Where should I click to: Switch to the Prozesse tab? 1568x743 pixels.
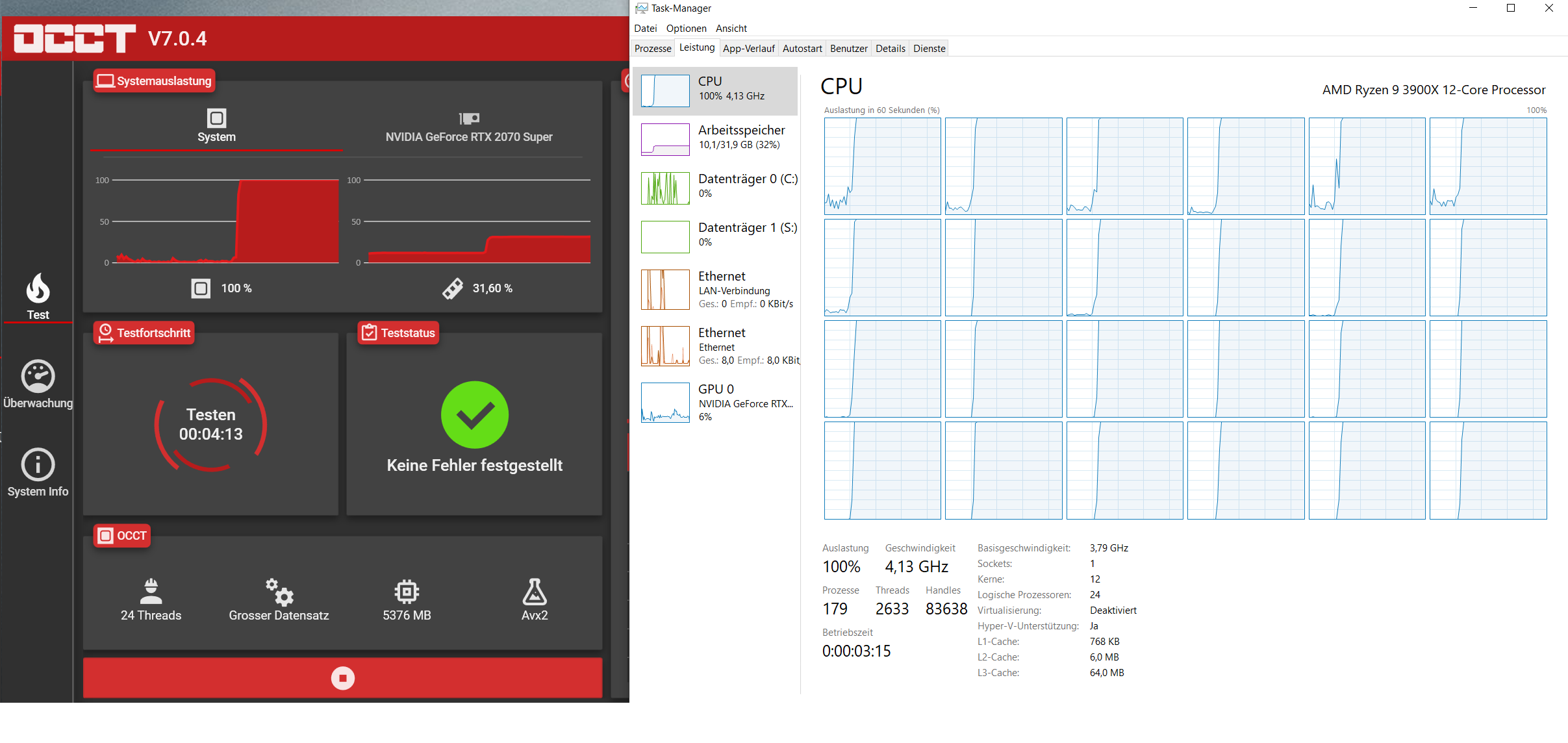pos(653,49)
